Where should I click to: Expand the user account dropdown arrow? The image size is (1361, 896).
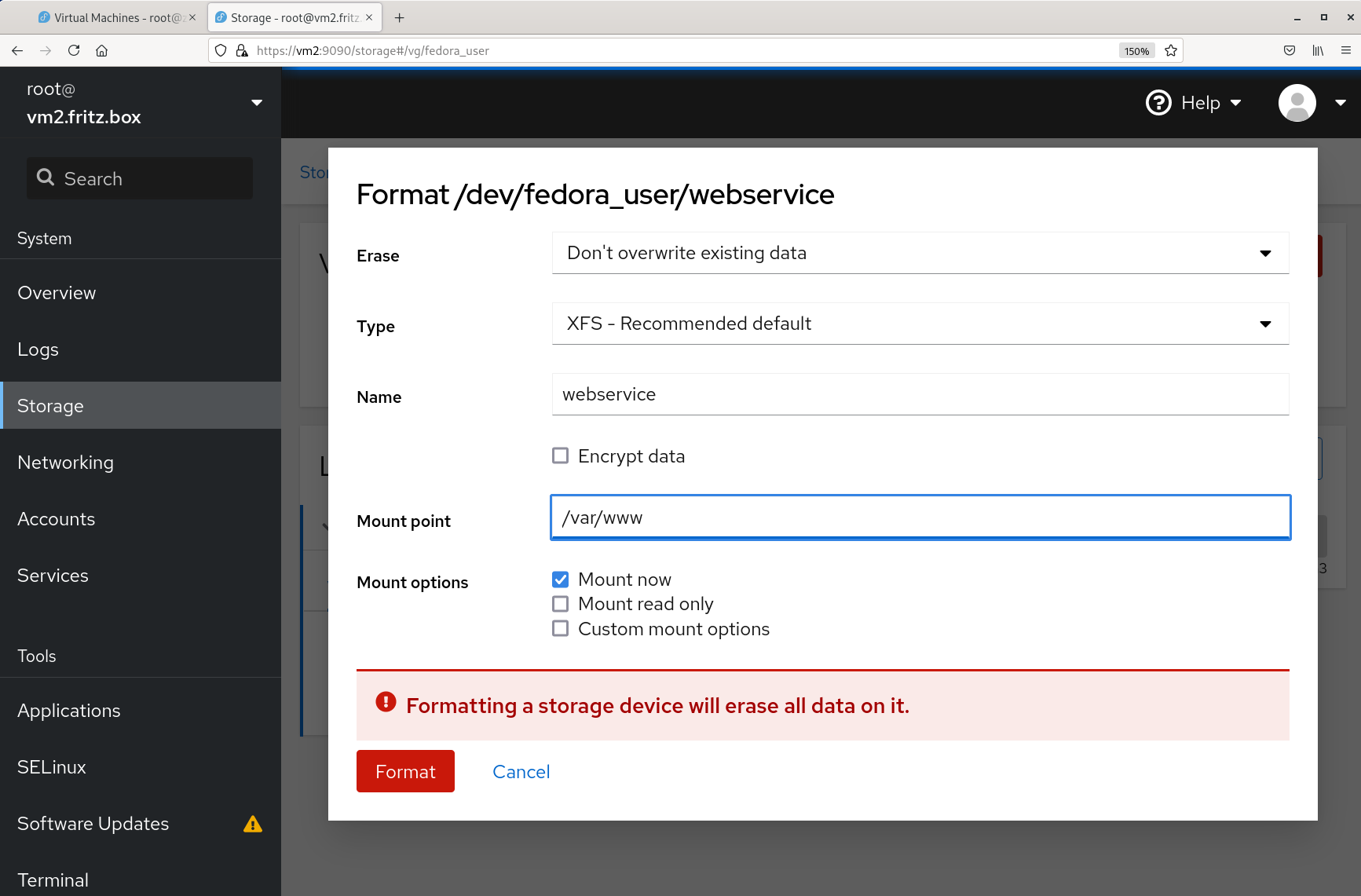point(1341,103)
